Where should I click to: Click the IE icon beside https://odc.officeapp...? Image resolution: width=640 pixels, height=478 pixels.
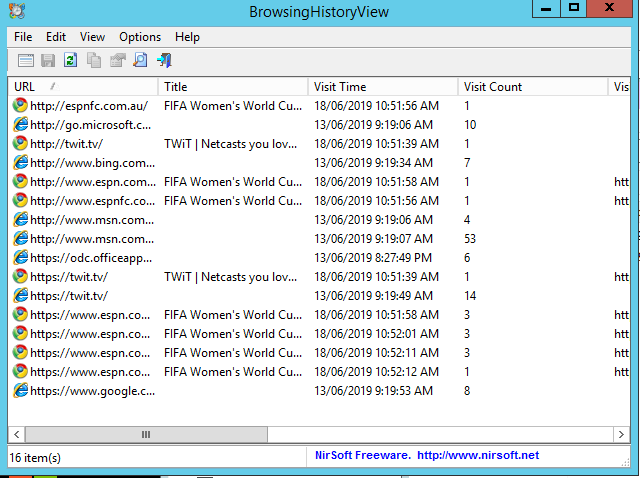click(20, 258)
